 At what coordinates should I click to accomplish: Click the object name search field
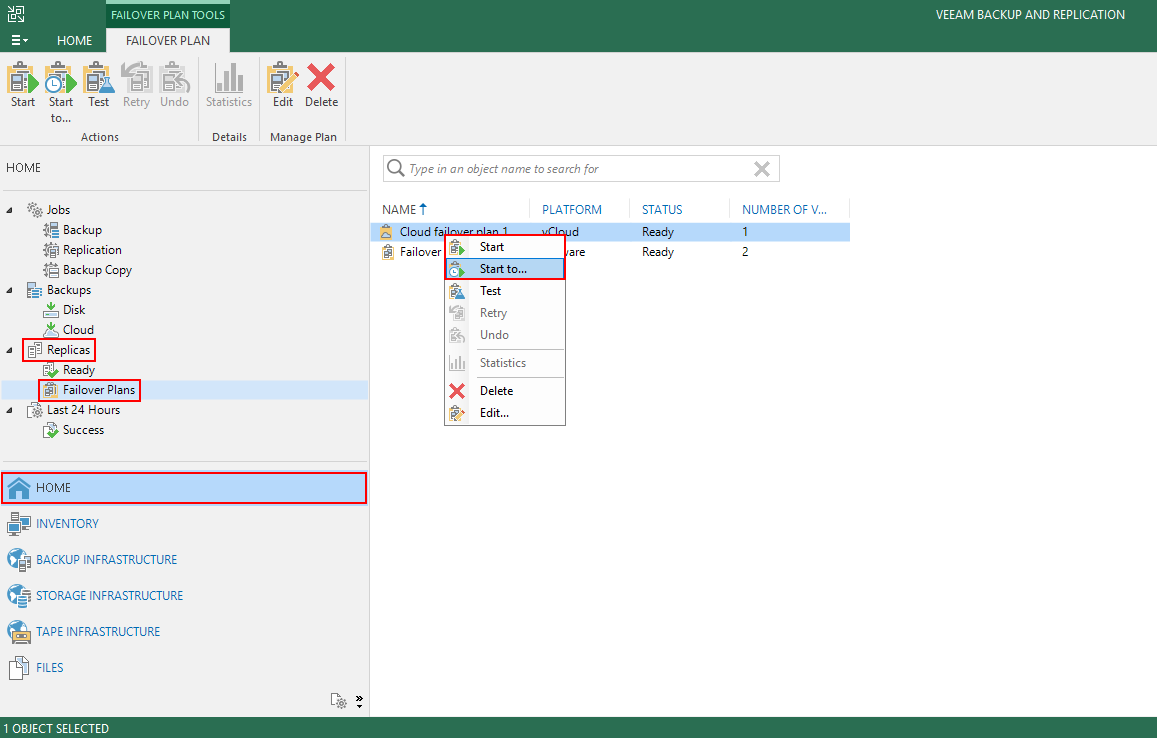click(x=575, y=169)
